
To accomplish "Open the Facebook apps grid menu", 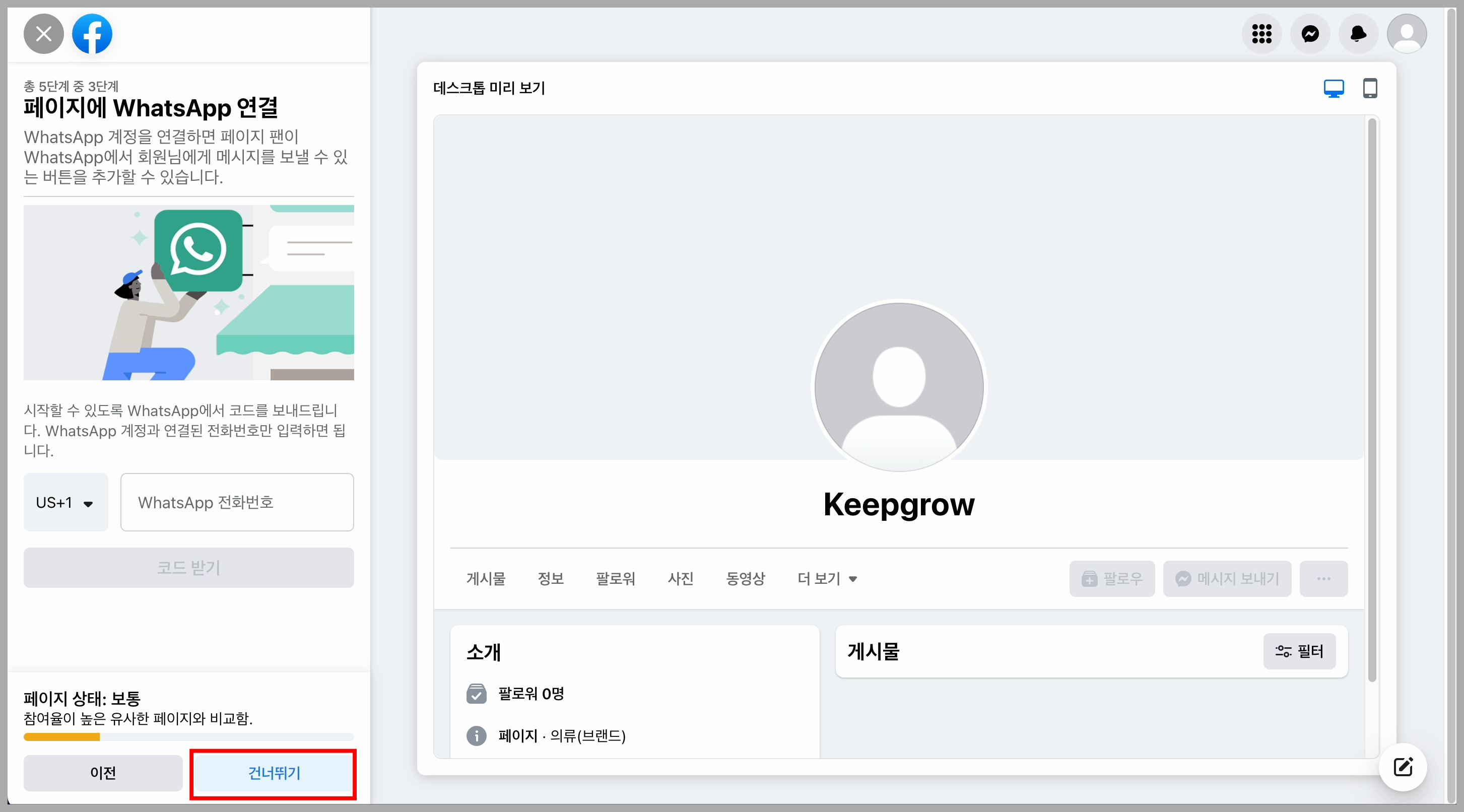I will (x=1261, y=34).
